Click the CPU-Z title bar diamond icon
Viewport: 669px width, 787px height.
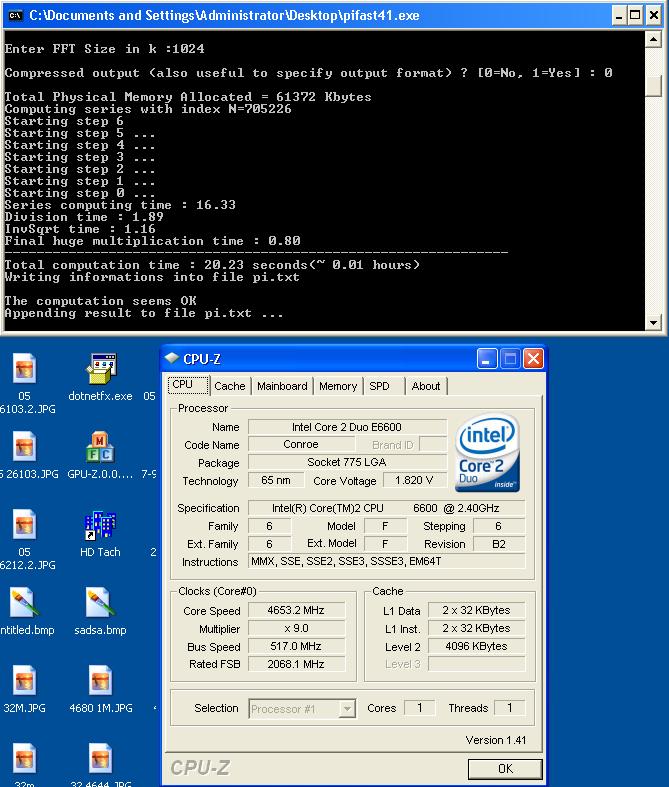pyautogui.click(x=172, y=358)
